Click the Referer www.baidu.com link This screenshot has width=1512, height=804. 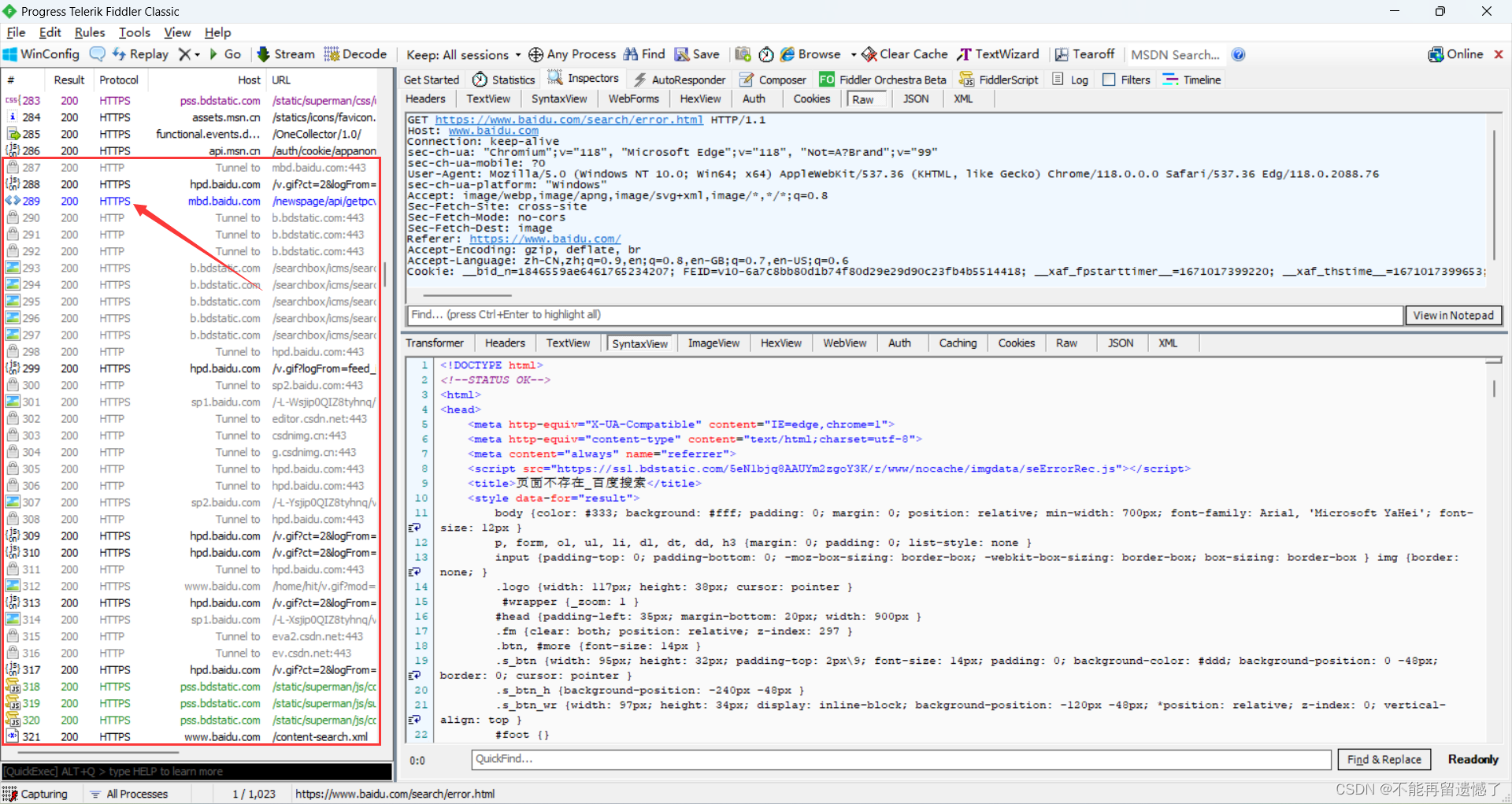(x=545, y=239)
